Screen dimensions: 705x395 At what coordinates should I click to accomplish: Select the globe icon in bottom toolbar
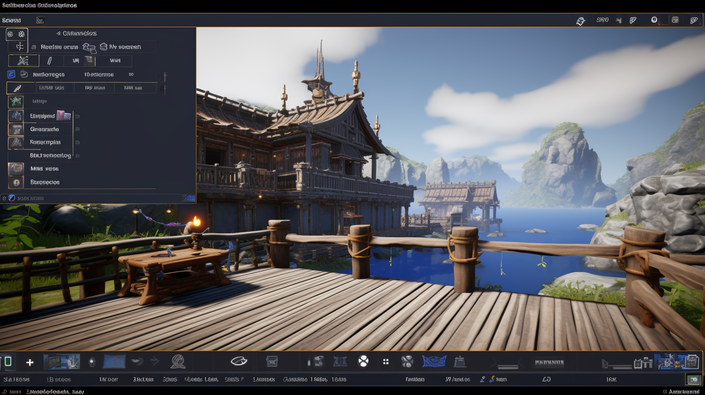coord(178,361)
